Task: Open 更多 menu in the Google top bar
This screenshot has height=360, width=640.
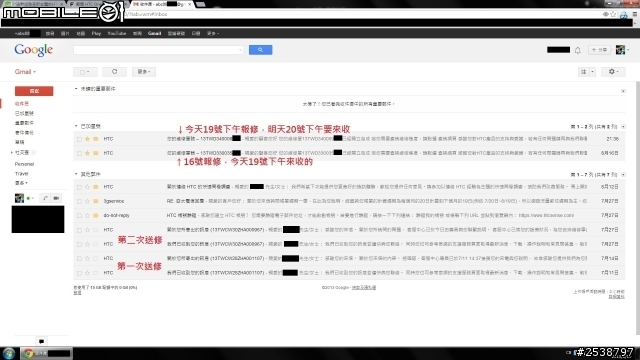Action: 213,33
